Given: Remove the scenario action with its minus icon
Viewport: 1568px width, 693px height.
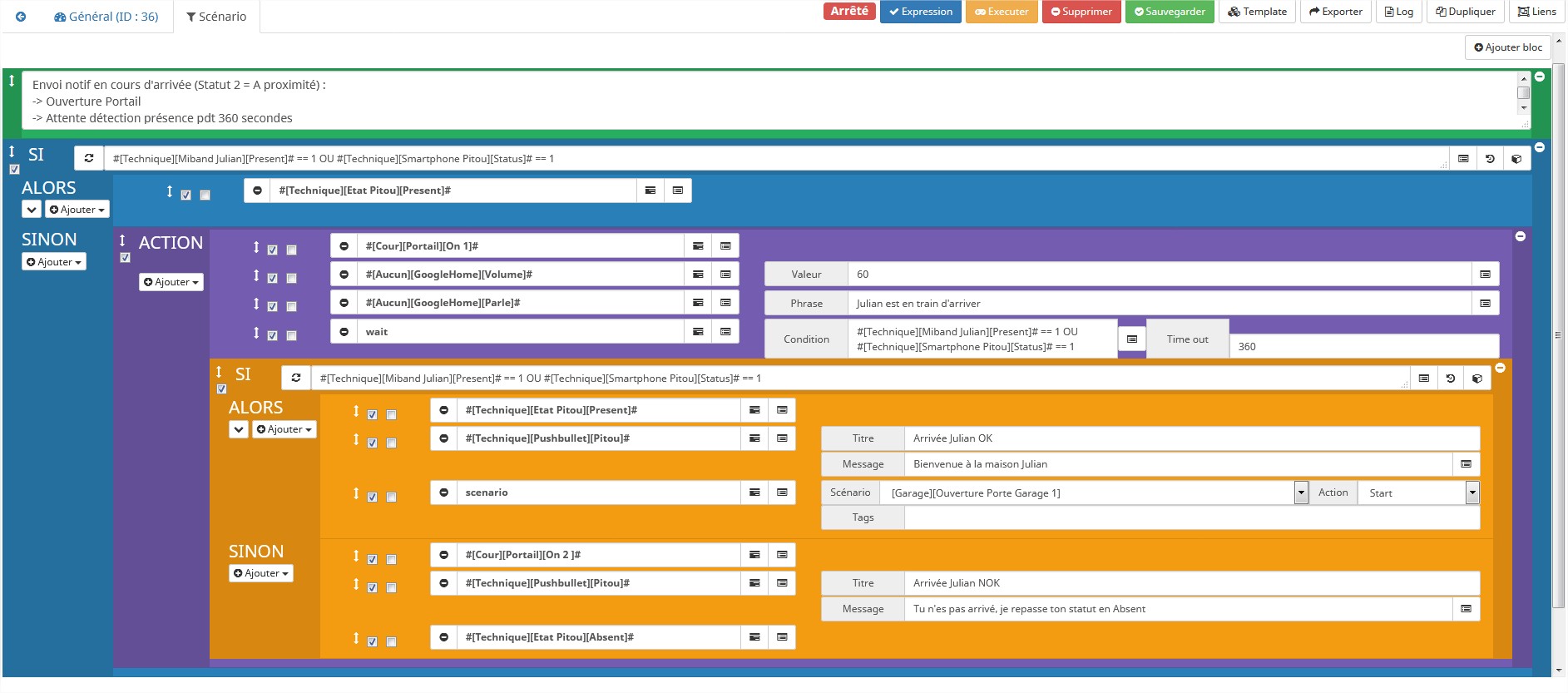Looking at the screenshot, I should (x=443, y=493).
